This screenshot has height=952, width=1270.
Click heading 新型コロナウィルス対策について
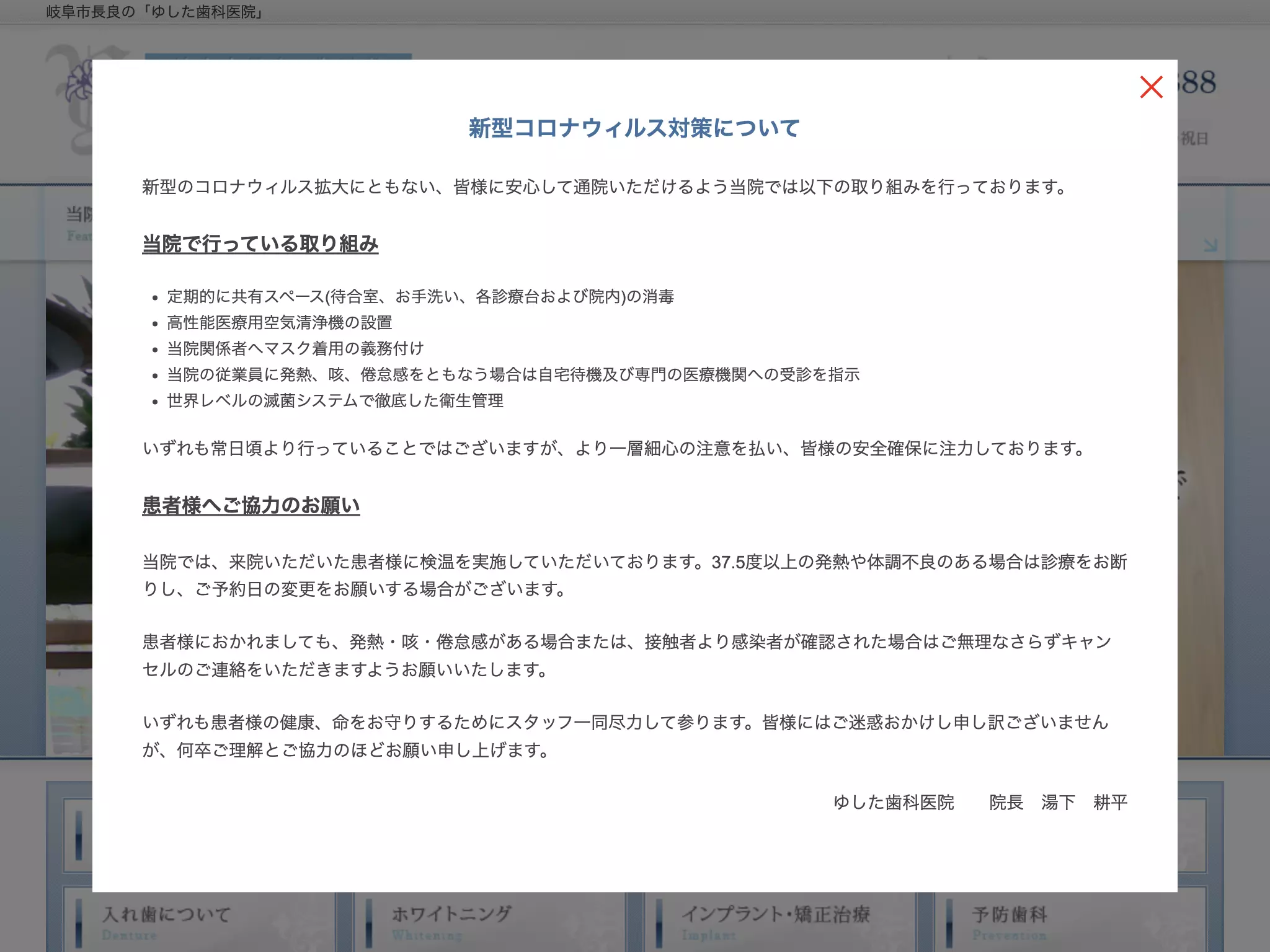(634, 128)
